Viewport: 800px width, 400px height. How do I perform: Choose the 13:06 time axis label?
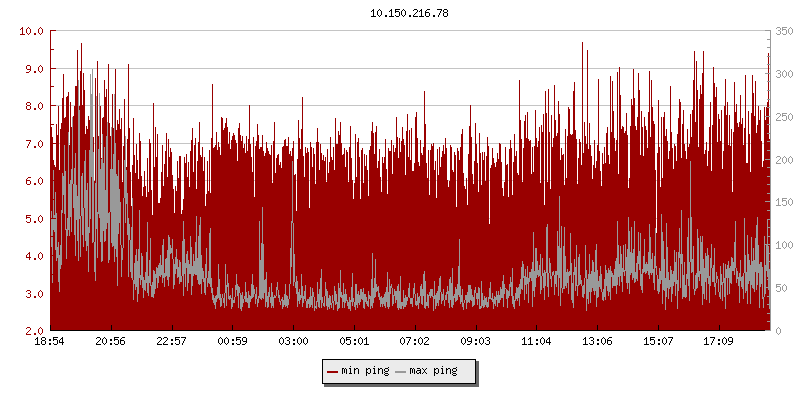point(597,341)
